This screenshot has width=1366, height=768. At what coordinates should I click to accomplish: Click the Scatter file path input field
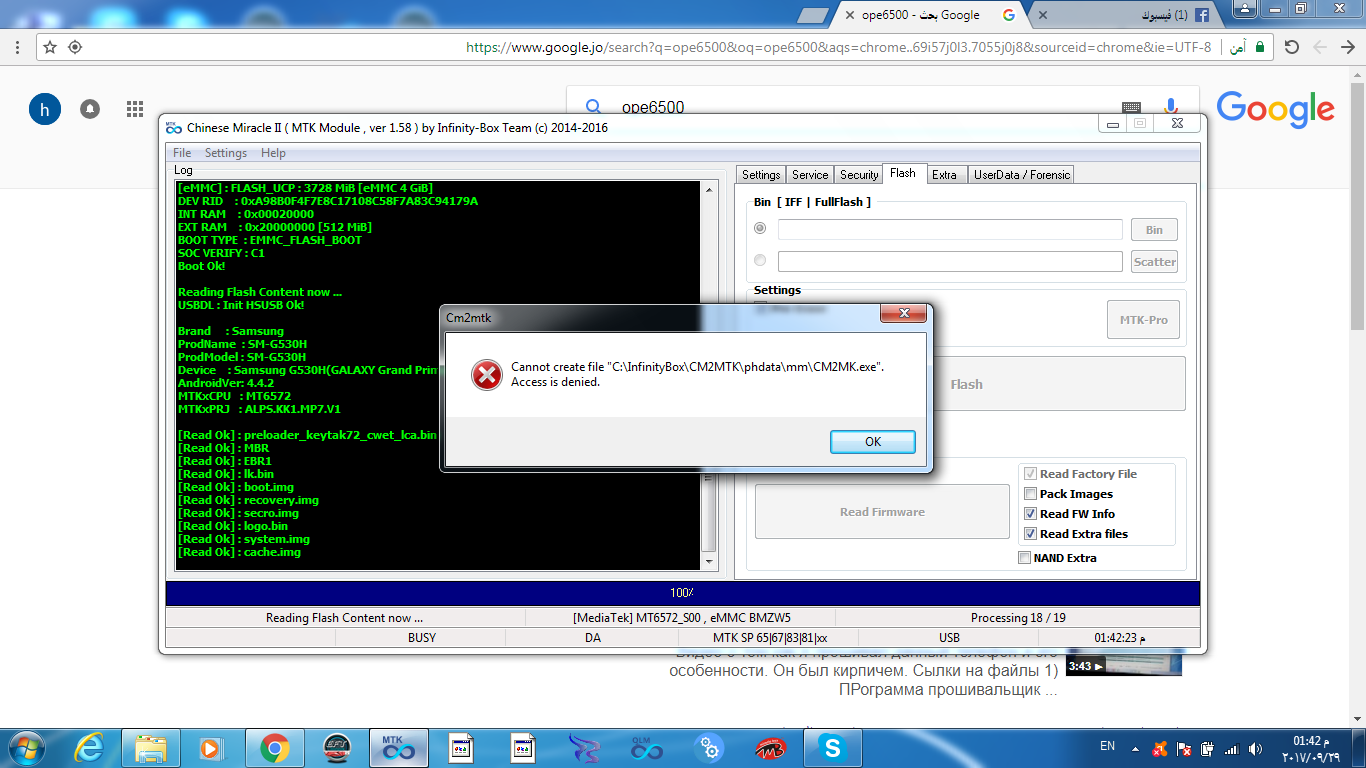tap(950, 261)
